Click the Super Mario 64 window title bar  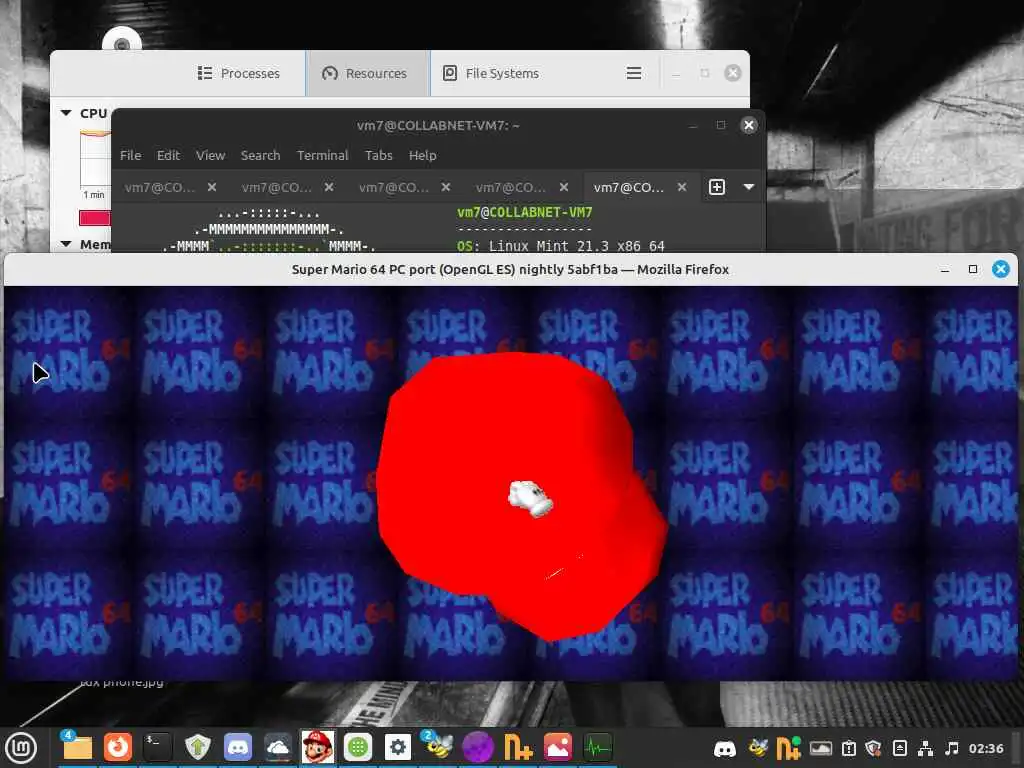[510, 270]
